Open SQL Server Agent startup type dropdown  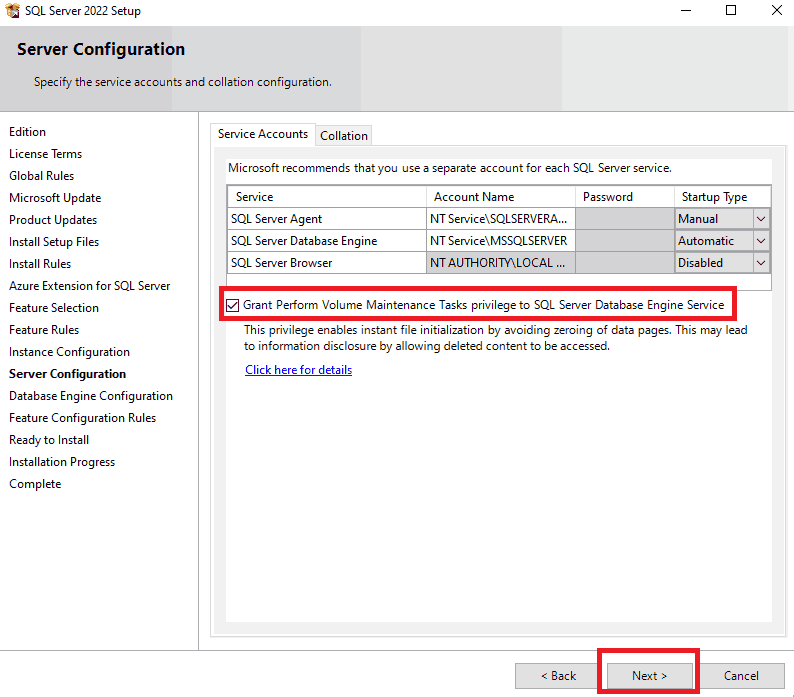(761, 219)
